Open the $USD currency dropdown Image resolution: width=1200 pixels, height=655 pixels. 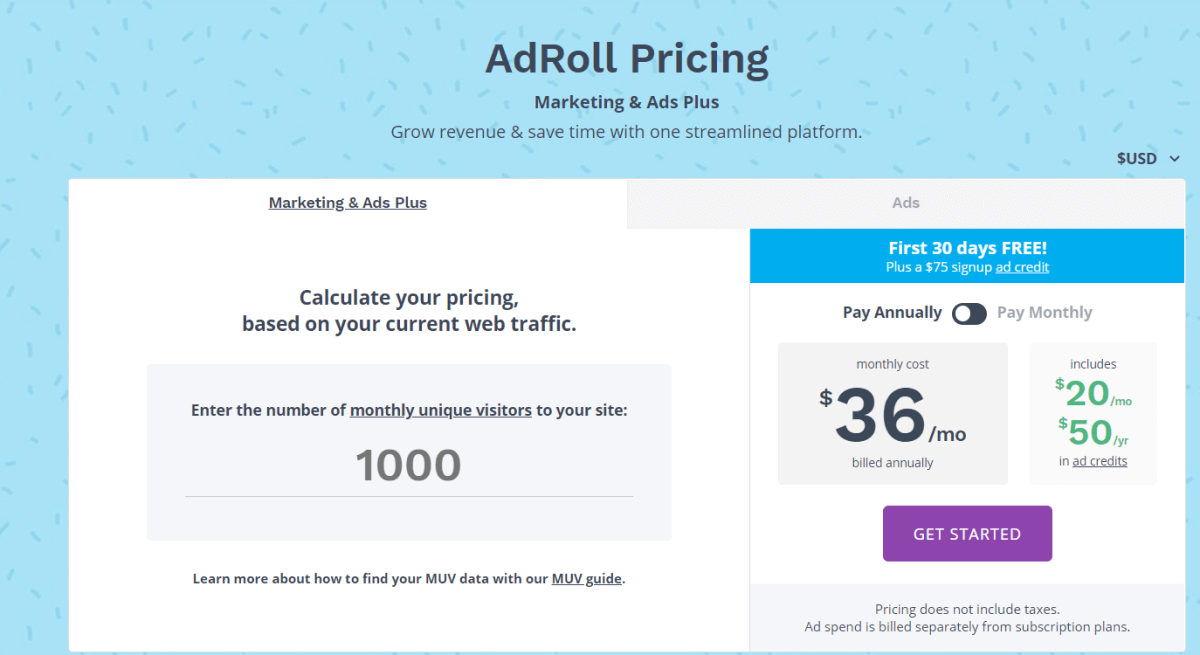[1137, 158]
